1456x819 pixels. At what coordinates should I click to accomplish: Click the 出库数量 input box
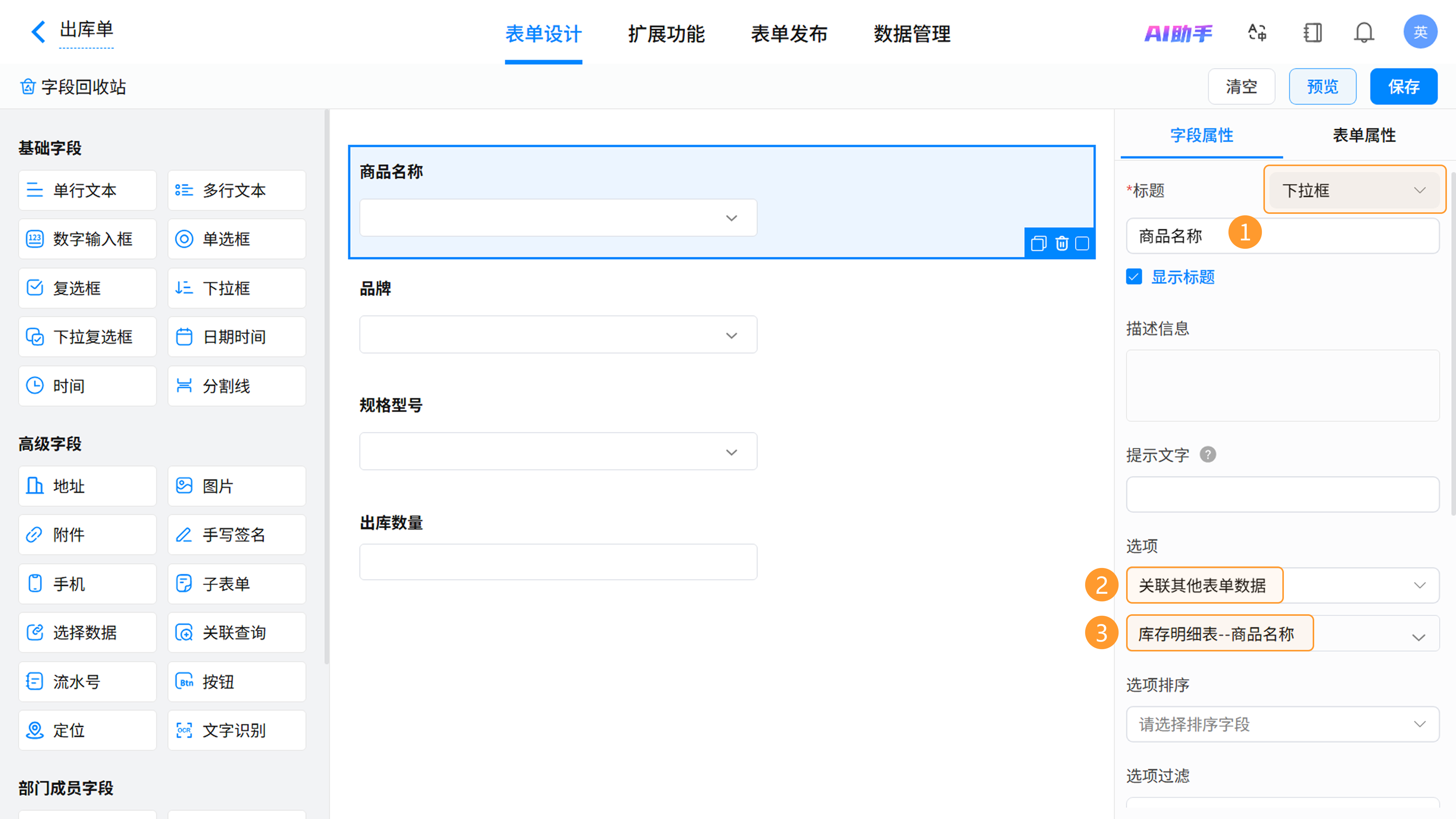point(558,562)
